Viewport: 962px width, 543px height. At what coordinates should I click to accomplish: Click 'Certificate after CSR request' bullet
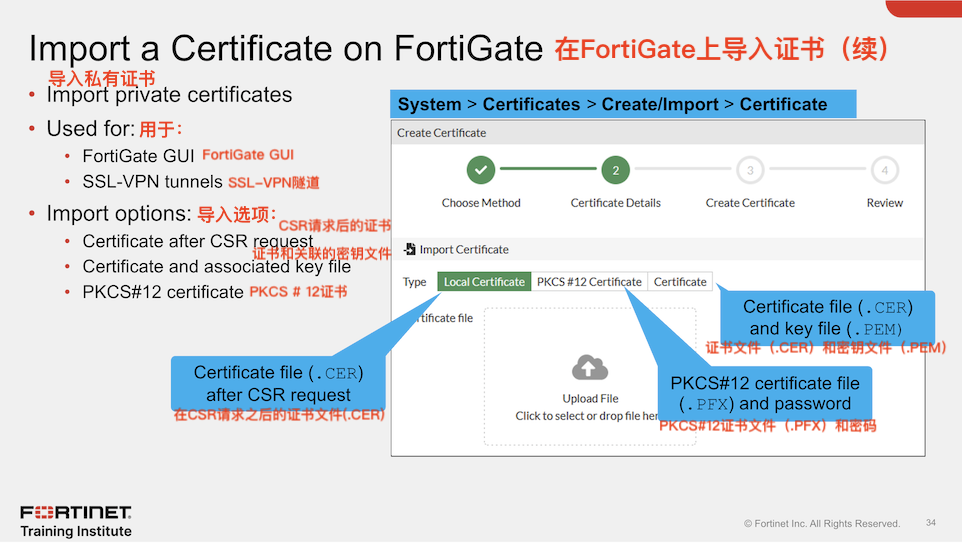[198, 241]
